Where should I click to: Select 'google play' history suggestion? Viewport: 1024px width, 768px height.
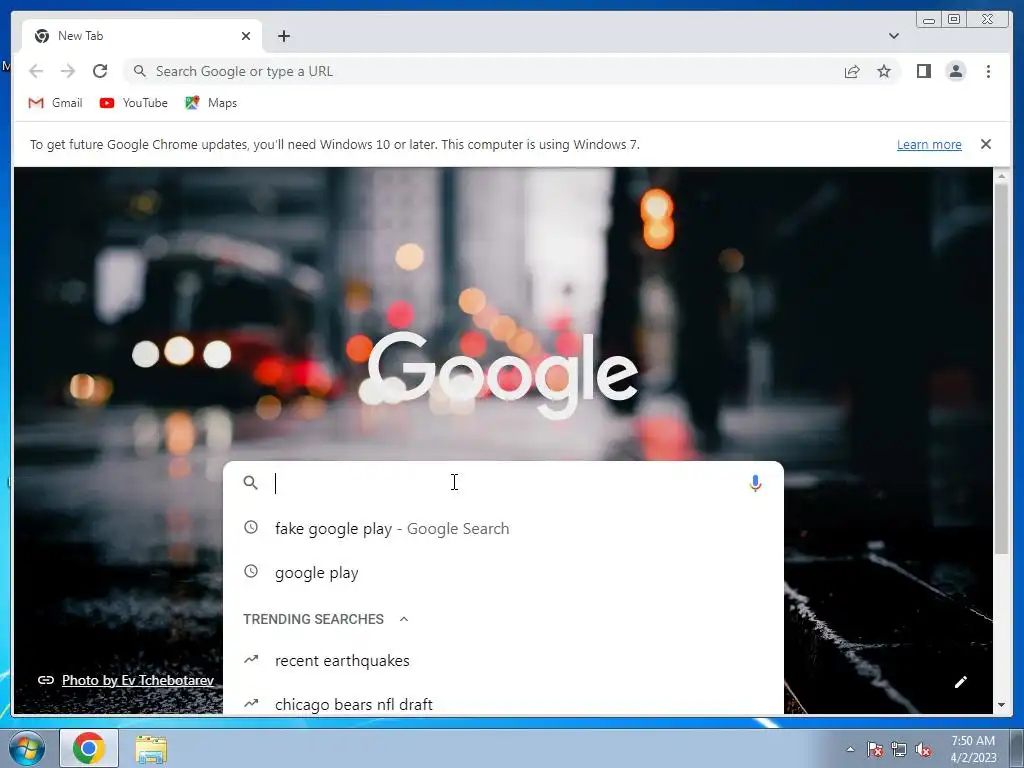pos(503,573)
